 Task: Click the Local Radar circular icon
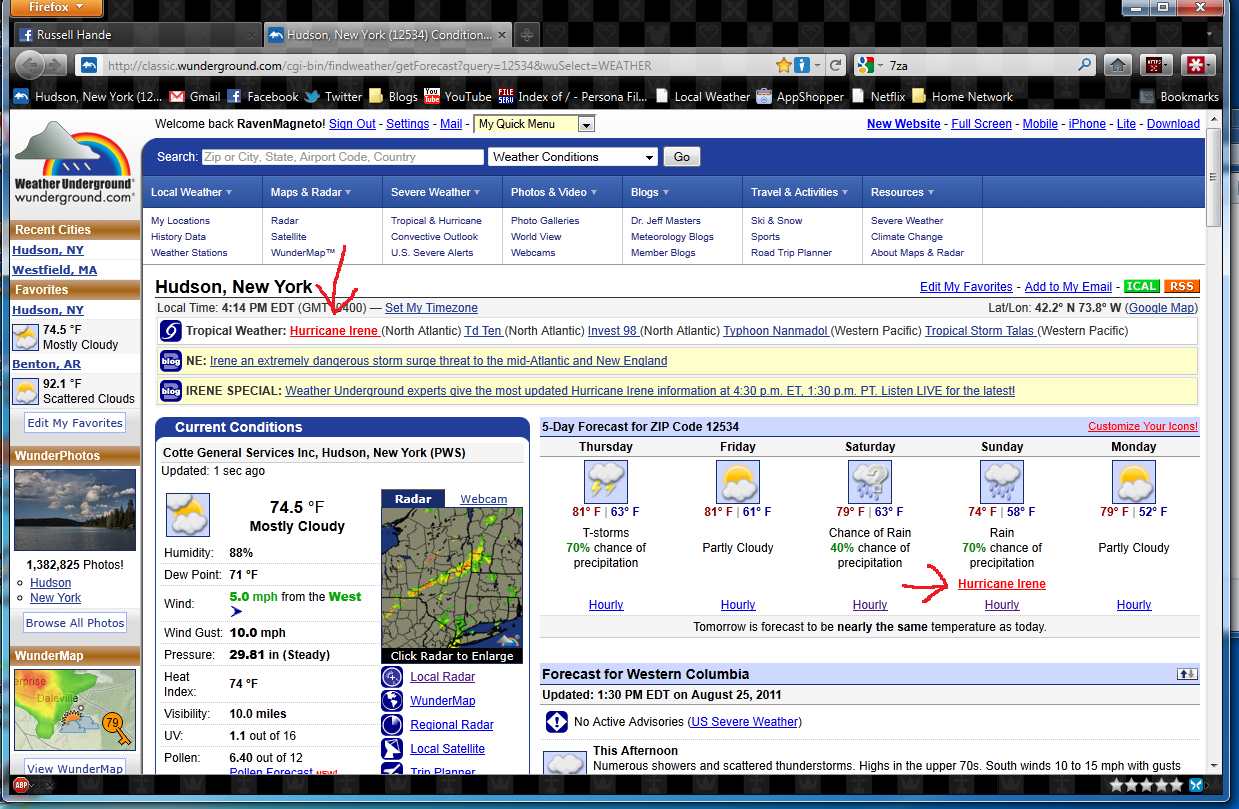(x=392, y=677)
